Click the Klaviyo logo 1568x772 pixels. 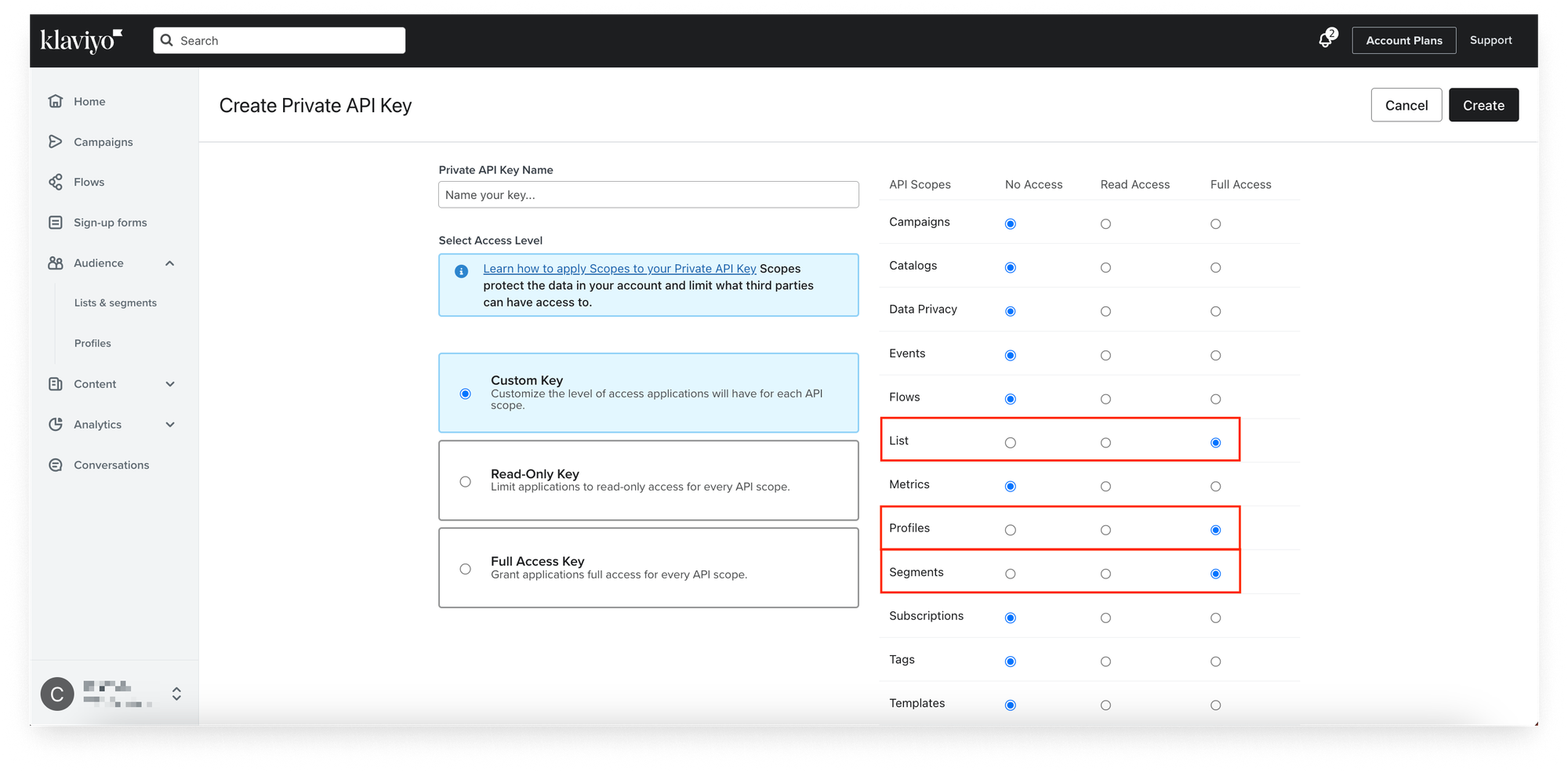tap(82, 40)
